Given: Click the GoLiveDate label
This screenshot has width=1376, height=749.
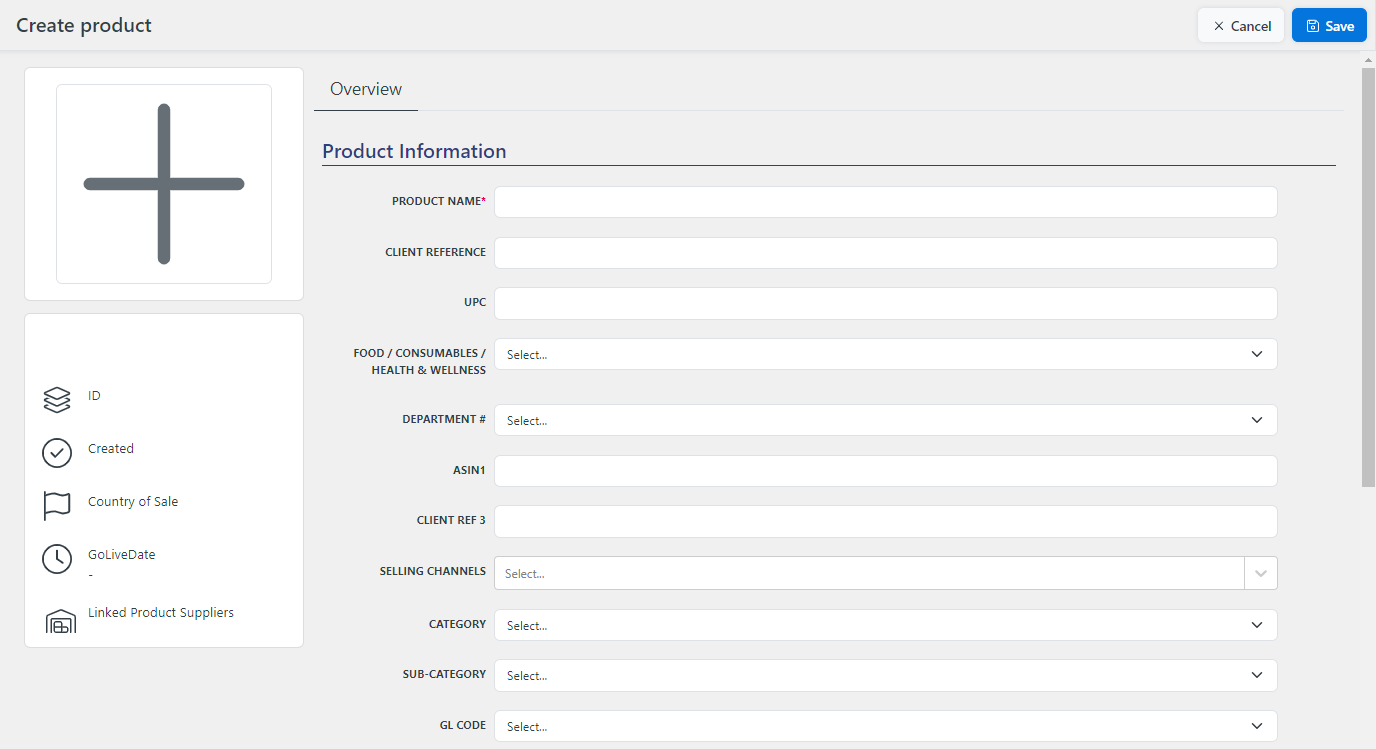Looking at the screenshot, I should pyautogui.click(x=122, y=554).
